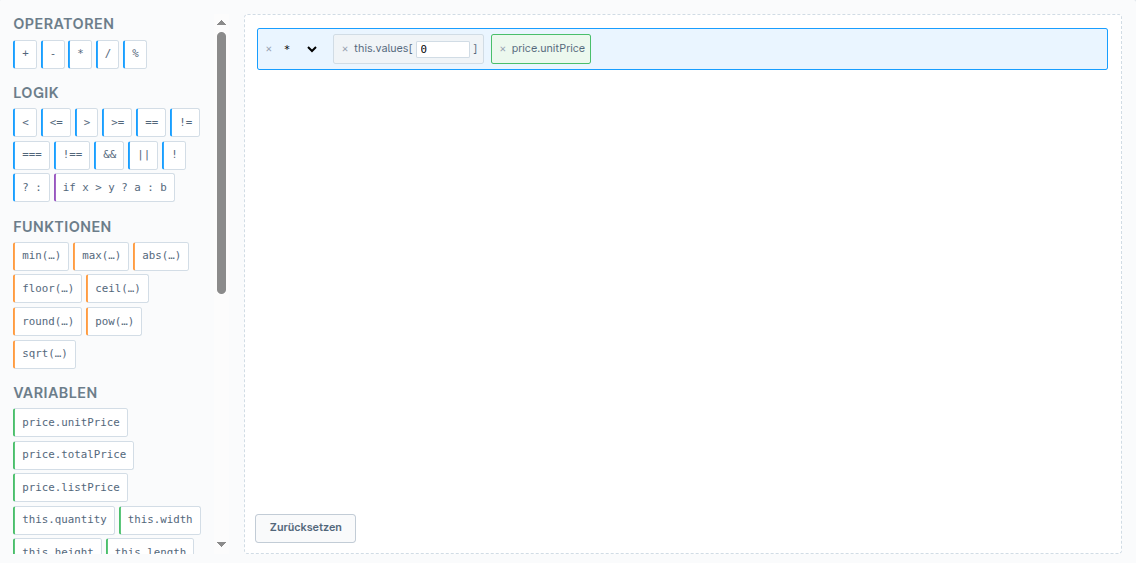Screen dimensions: 1136x563
Task: Click the VARIABLEN section heading
Action: tap(55, 393)
